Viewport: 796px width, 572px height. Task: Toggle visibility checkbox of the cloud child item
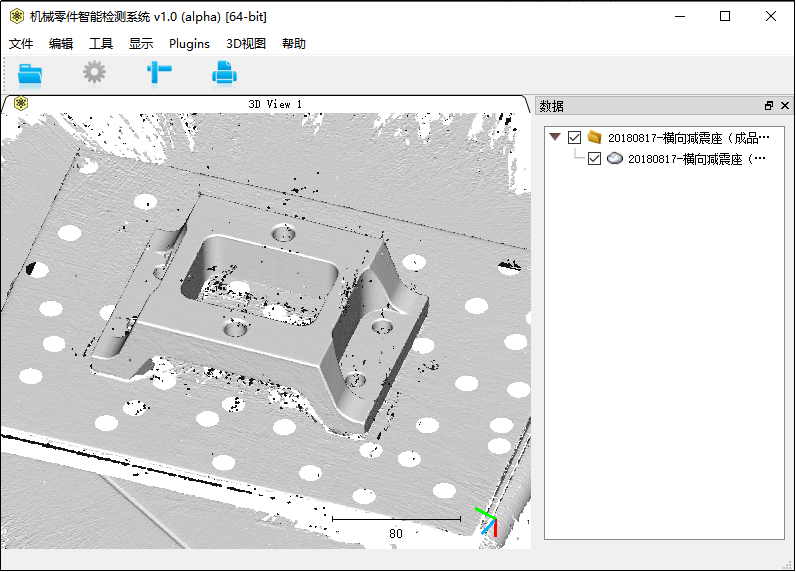(594, 159)
